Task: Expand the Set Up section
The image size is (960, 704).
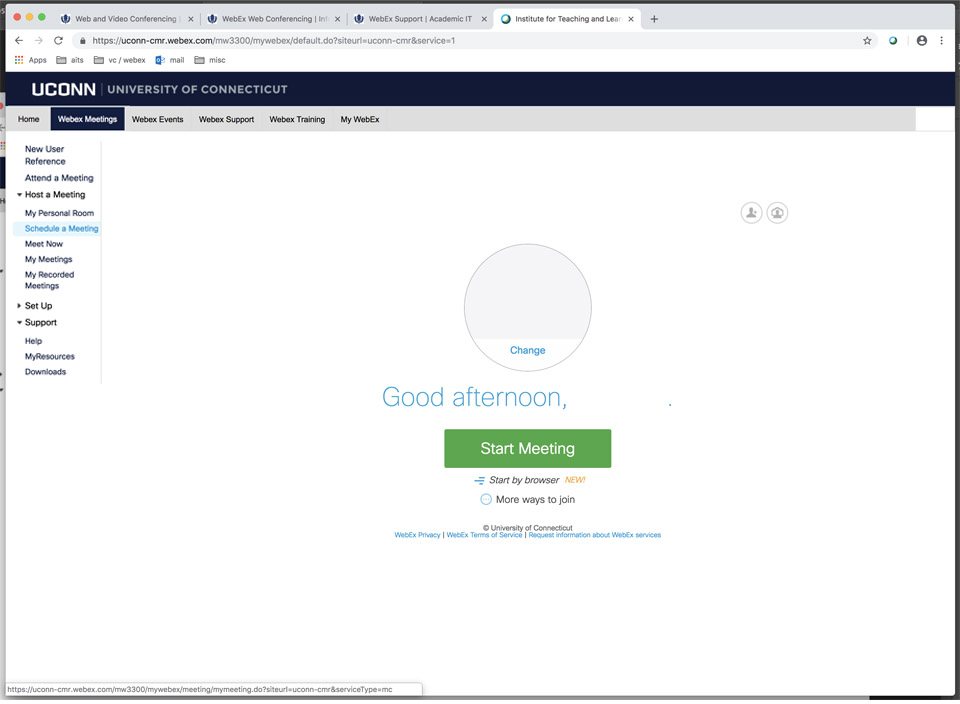Action: (x=19, y=306)
